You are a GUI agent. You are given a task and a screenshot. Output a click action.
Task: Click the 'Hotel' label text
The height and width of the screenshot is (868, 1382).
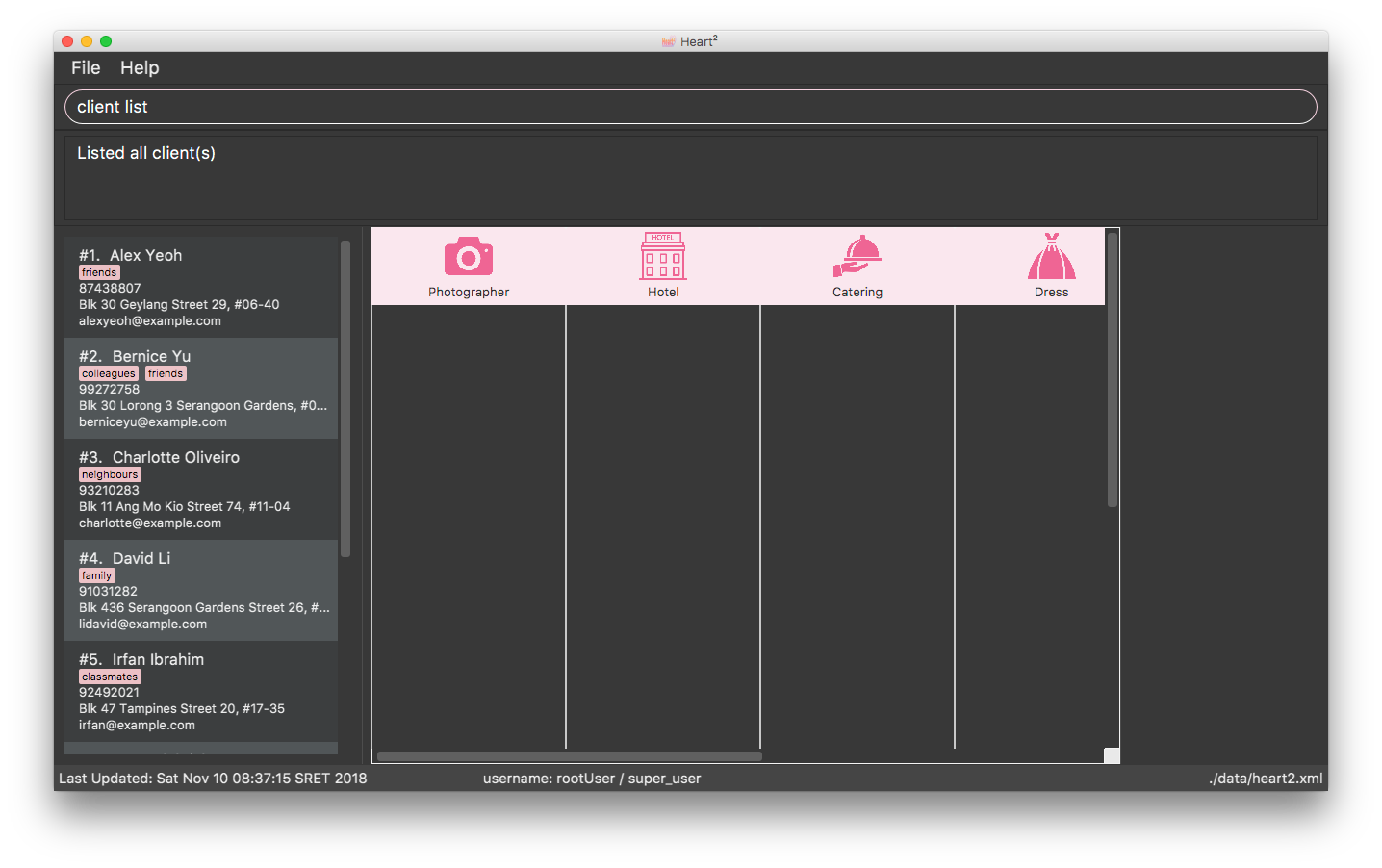(x=663, y=292)
